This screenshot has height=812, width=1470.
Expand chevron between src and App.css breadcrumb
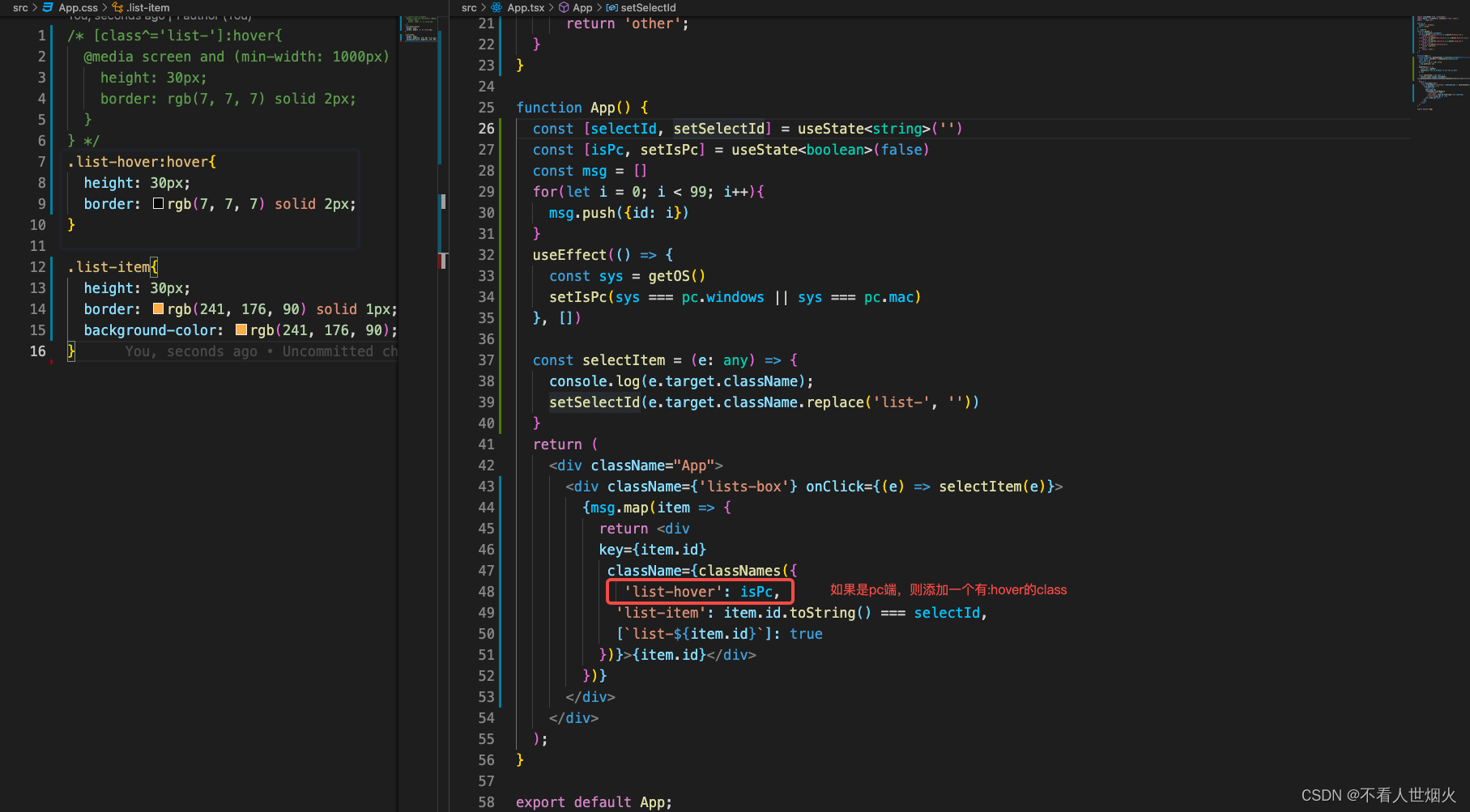coord(36,7)
